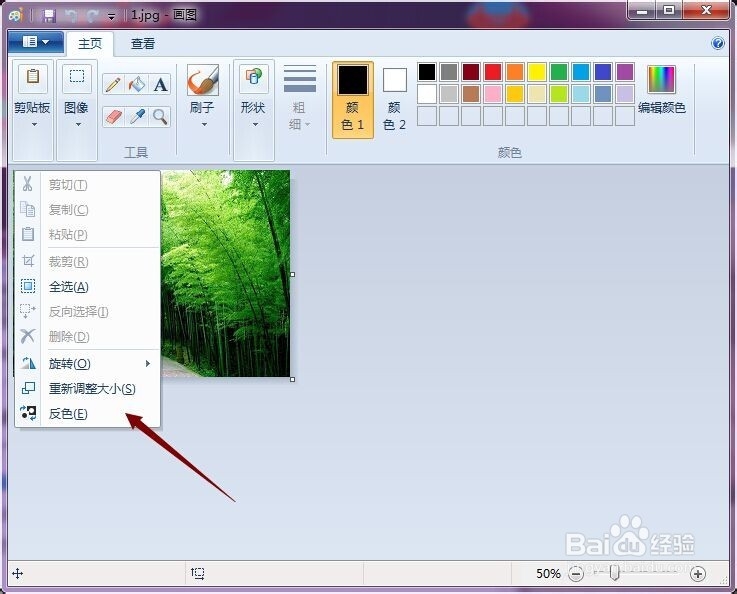The width and height of the screenshot is (737, 594).
Task: Activate the Color 2 button
Action: click(395, 100)
